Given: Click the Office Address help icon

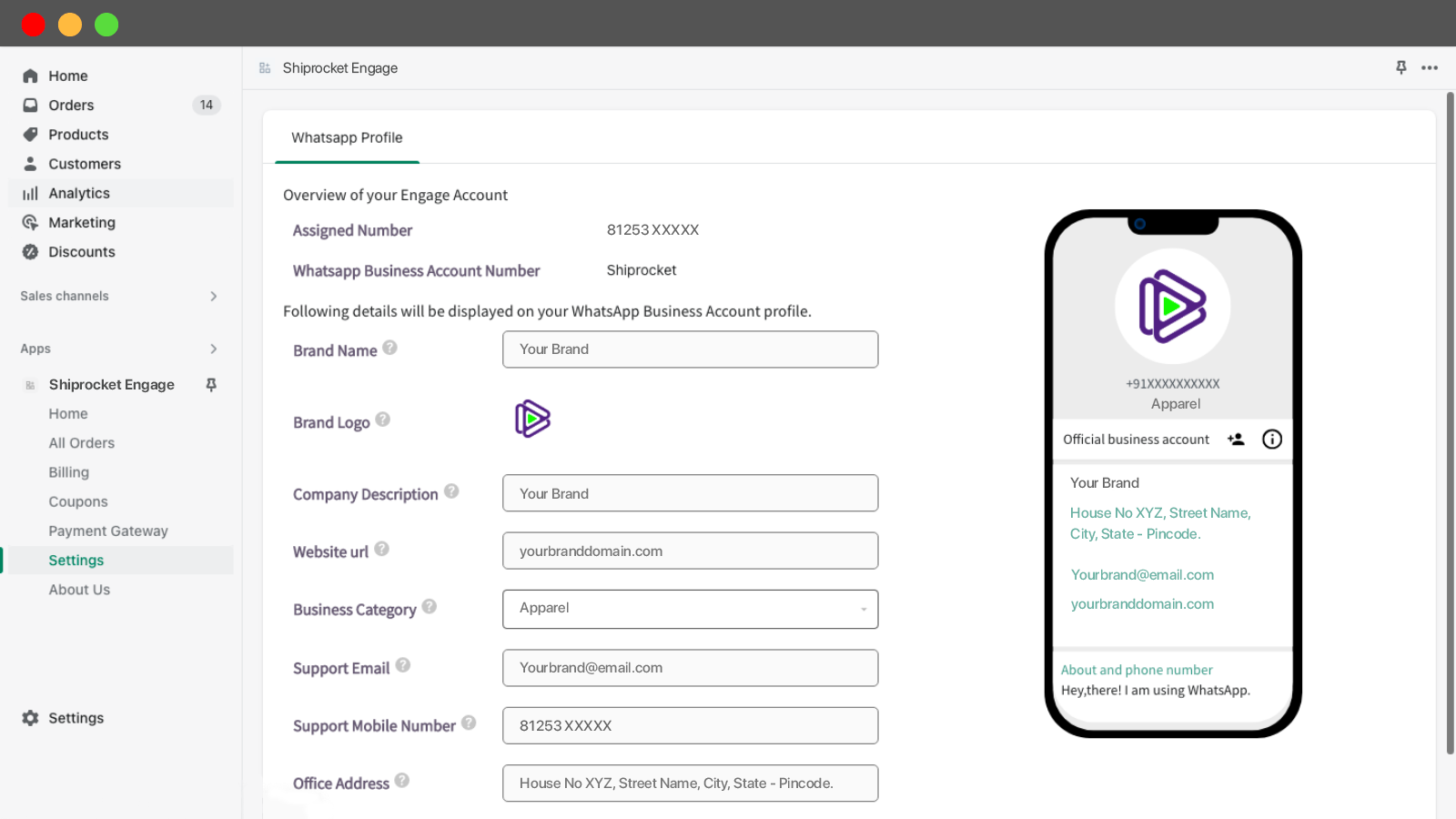Looking at the screenshot, I should (x=402, y=781).
